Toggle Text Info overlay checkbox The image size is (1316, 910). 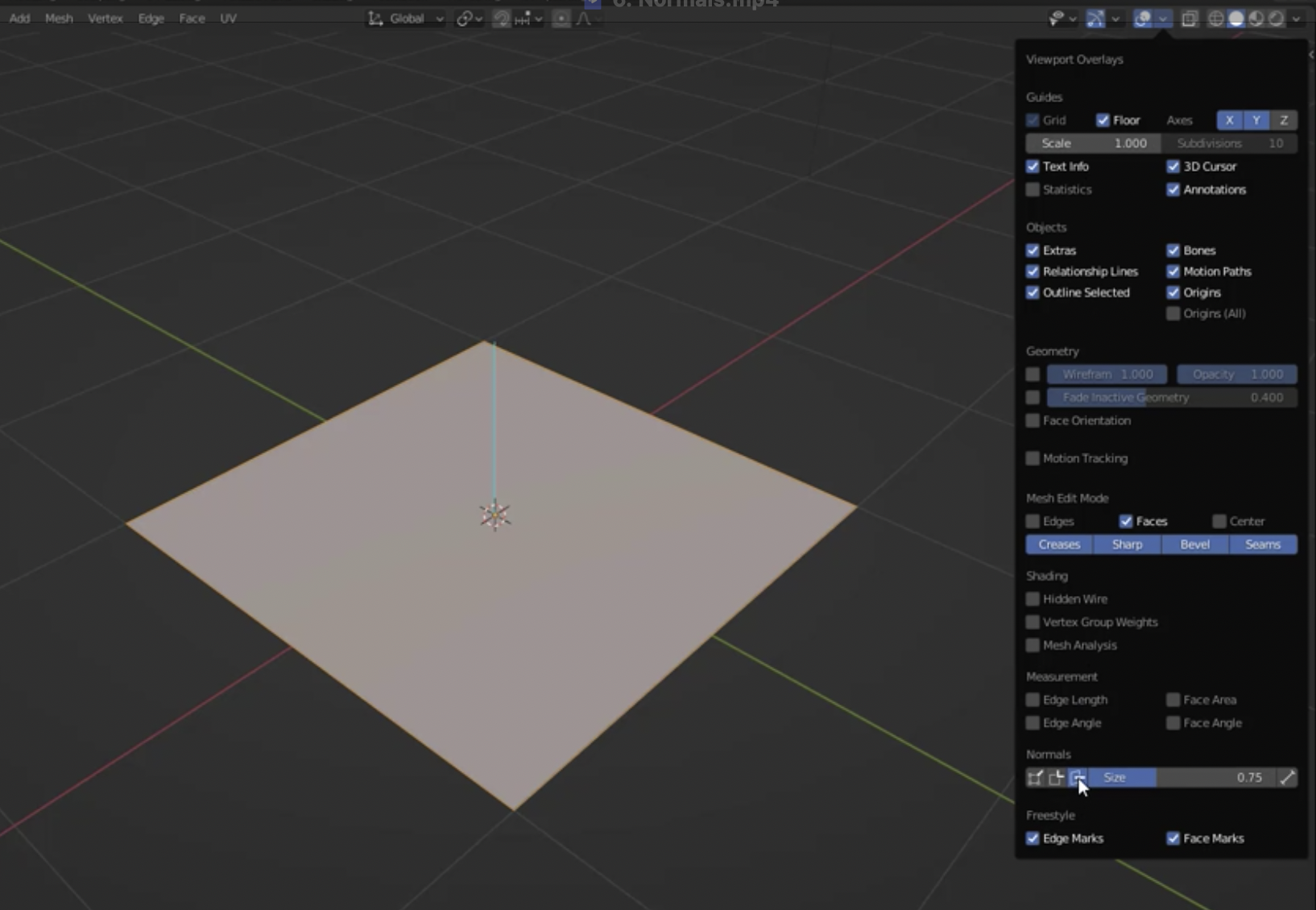tap(1033, 166)
